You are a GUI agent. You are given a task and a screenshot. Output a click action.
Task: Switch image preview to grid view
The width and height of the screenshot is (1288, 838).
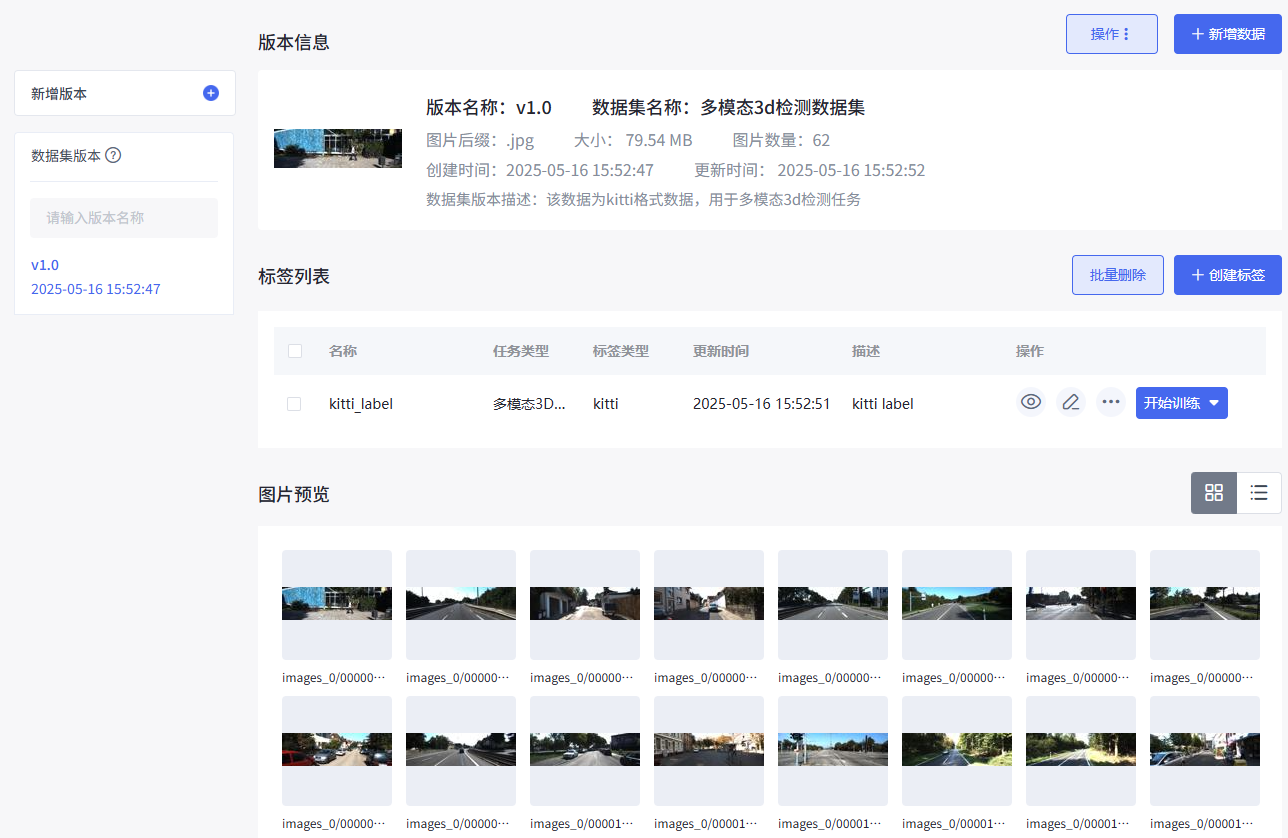coord(1214,493)
